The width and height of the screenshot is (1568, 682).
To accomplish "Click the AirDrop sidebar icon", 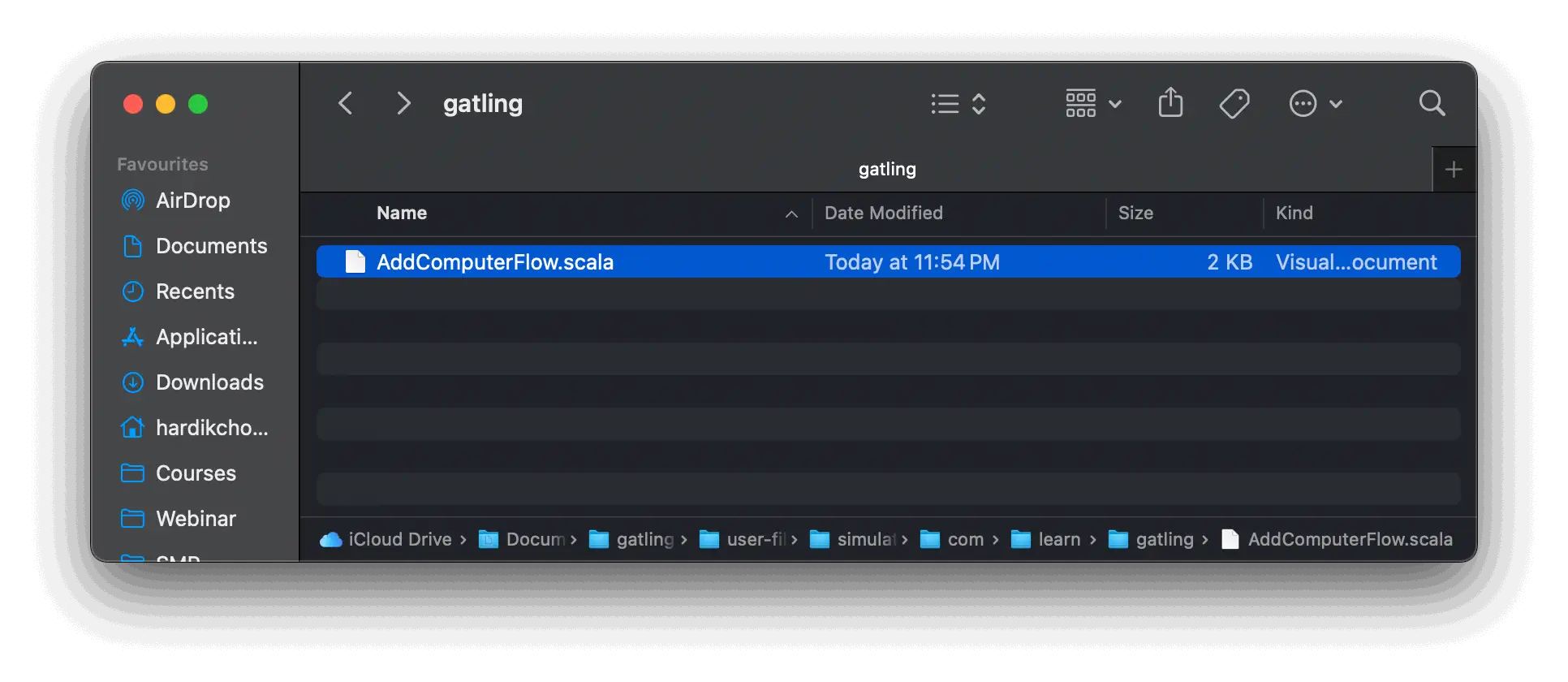I will point(132,200).
